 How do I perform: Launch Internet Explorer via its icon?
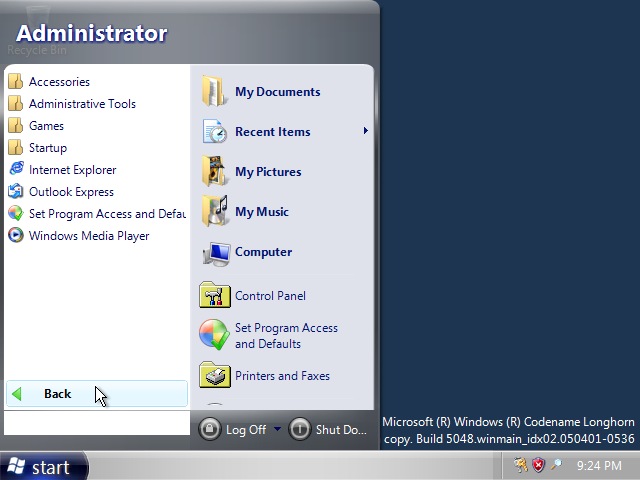tap(16, 169)
